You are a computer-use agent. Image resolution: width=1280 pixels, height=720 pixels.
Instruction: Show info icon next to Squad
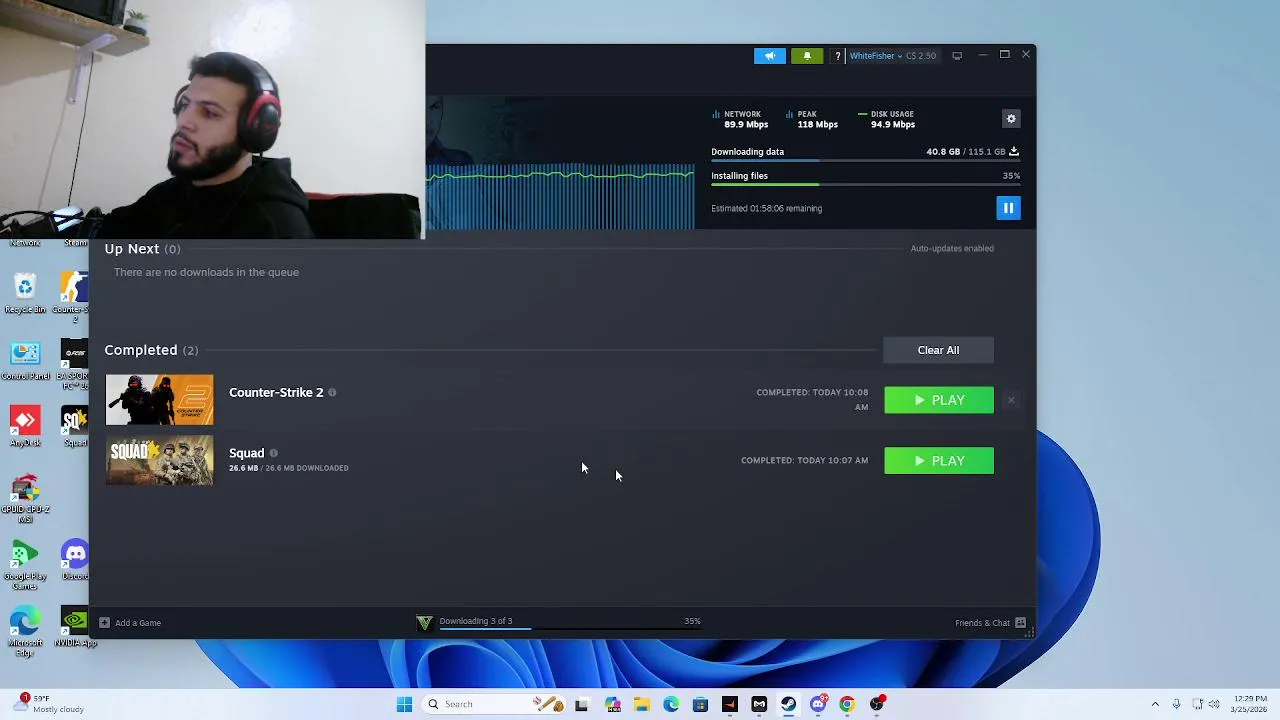[x=273, y=453]
